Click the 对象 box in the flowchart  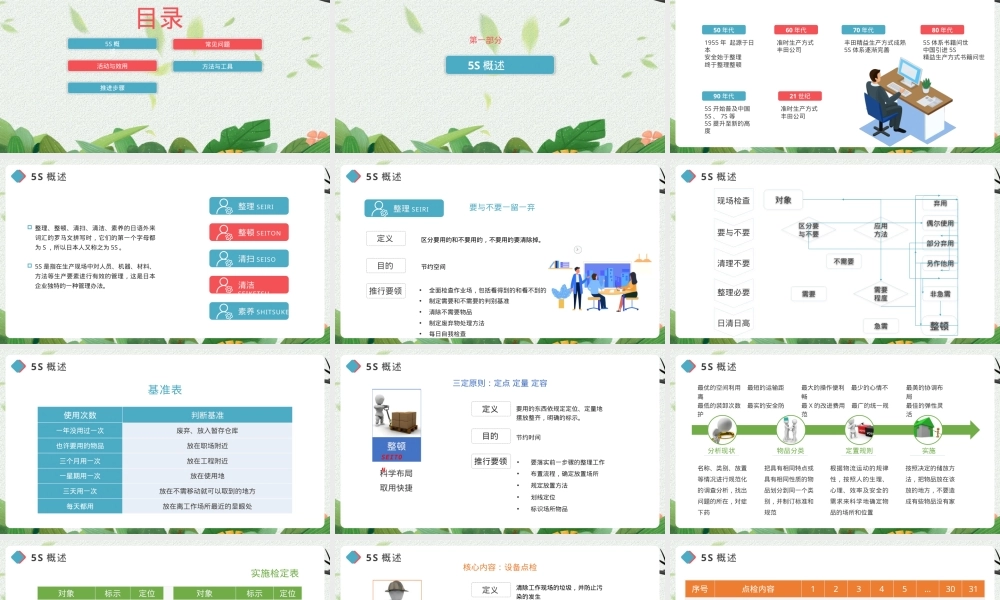point(784,200)
